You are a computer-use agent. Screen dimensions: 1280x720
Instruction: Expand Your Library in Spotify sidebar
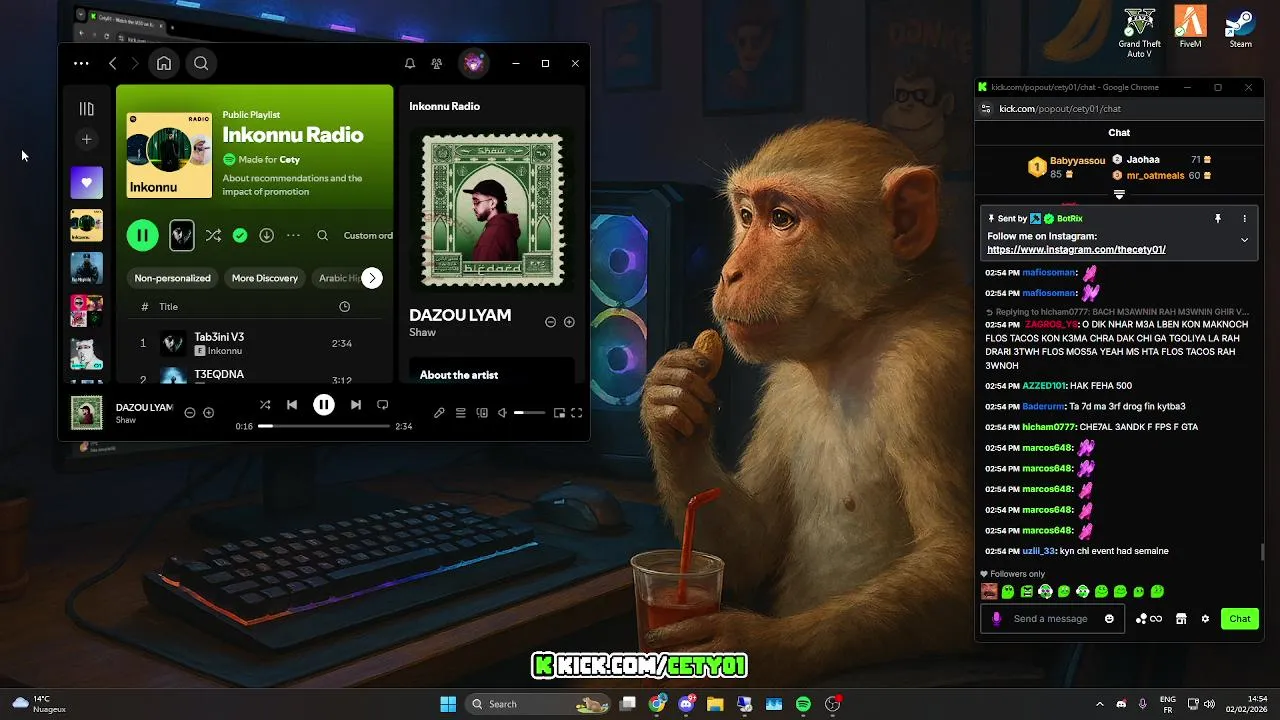click(x=86, y=108)
